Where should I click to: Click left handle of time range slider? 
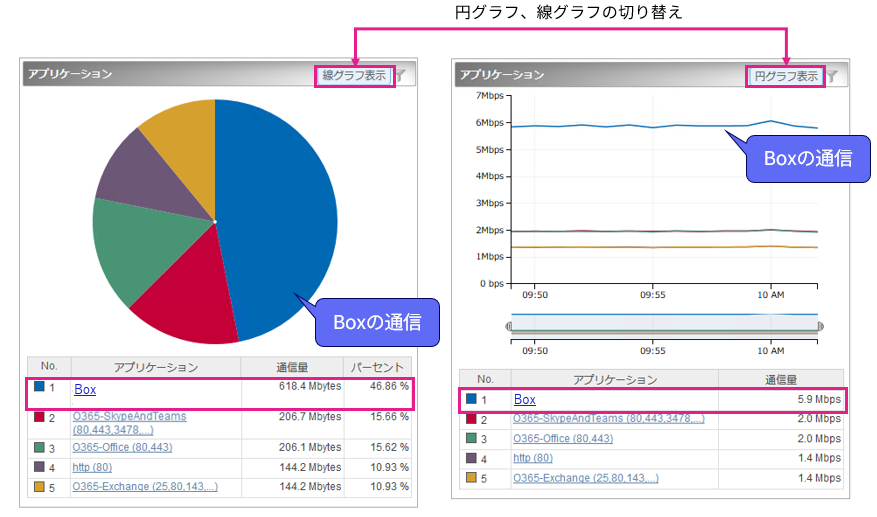coord(509,326)
